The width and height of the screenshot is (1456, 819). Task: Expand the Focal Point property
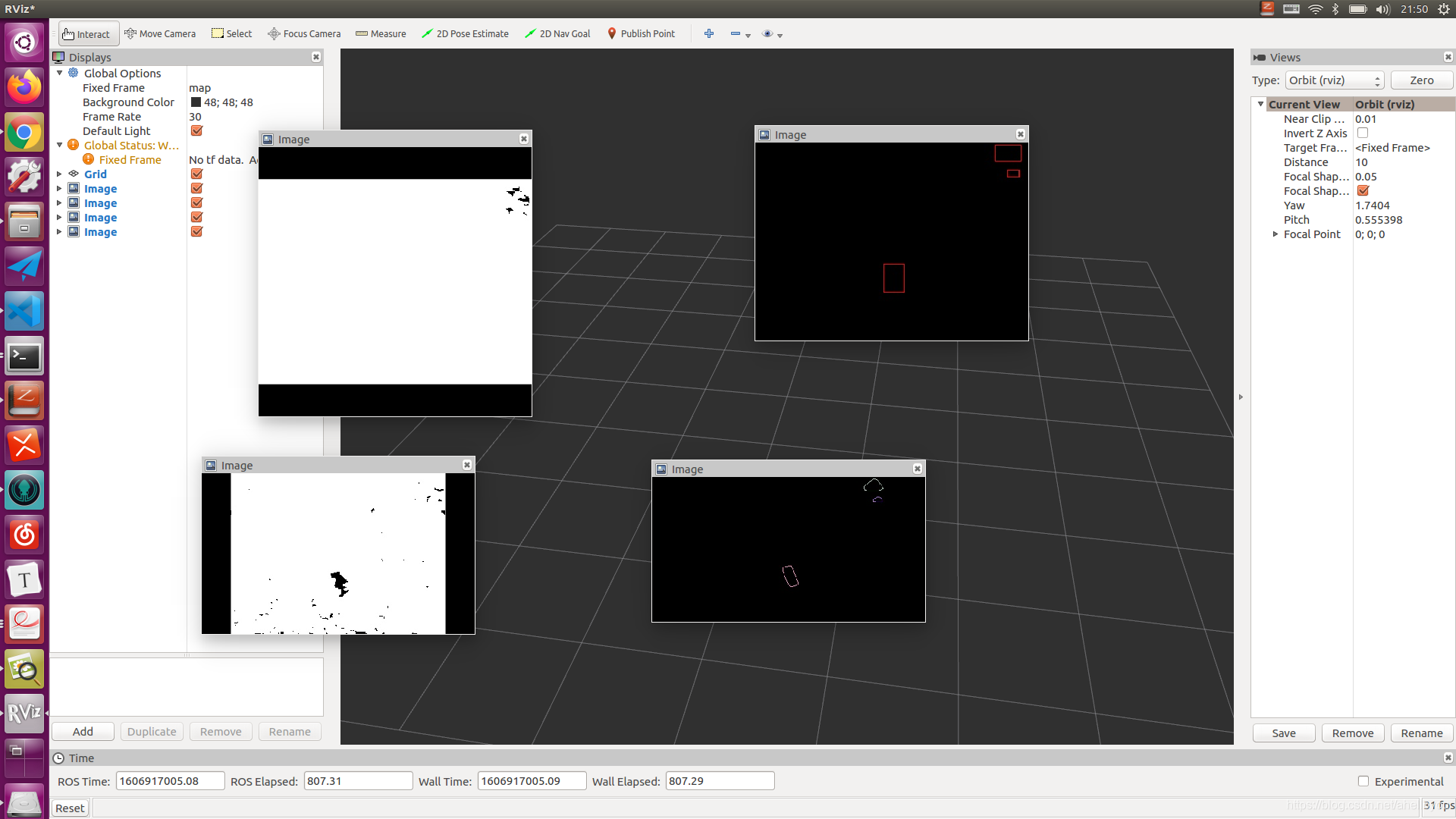click(x=1276, y=234)
